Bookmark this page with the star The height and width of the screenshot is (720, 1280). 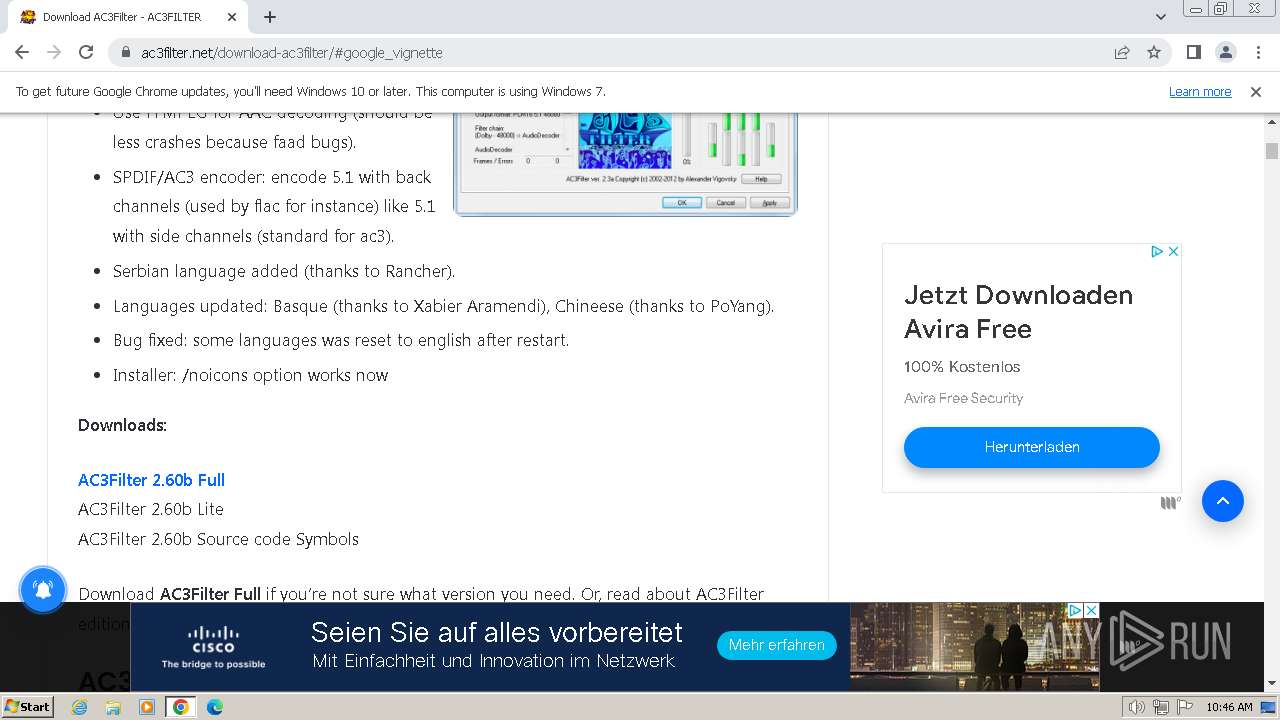pyautogui.click(x=1154, y=52)
